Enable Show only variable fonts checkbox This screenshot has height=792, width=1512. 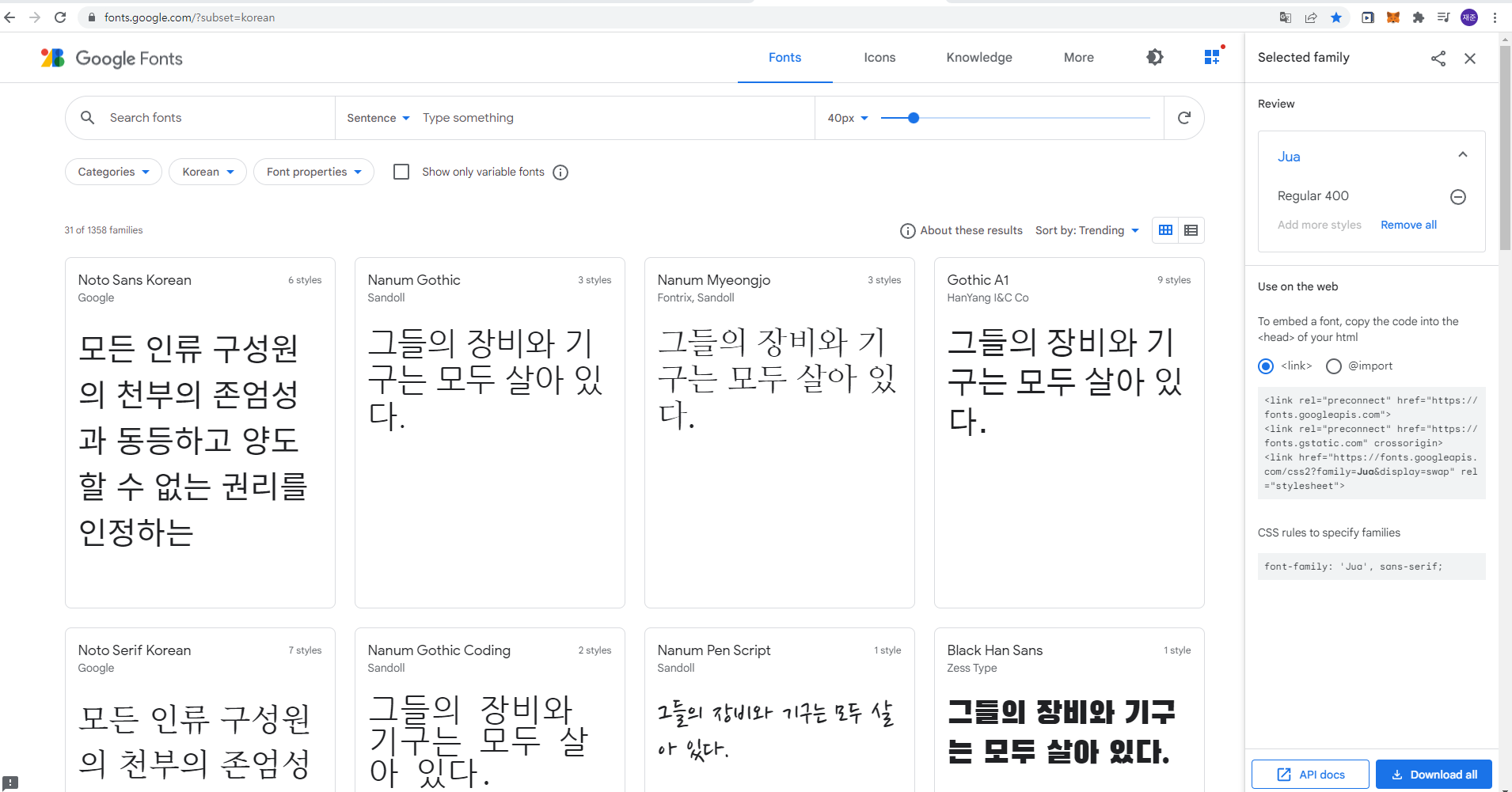[x=401, y=172]
